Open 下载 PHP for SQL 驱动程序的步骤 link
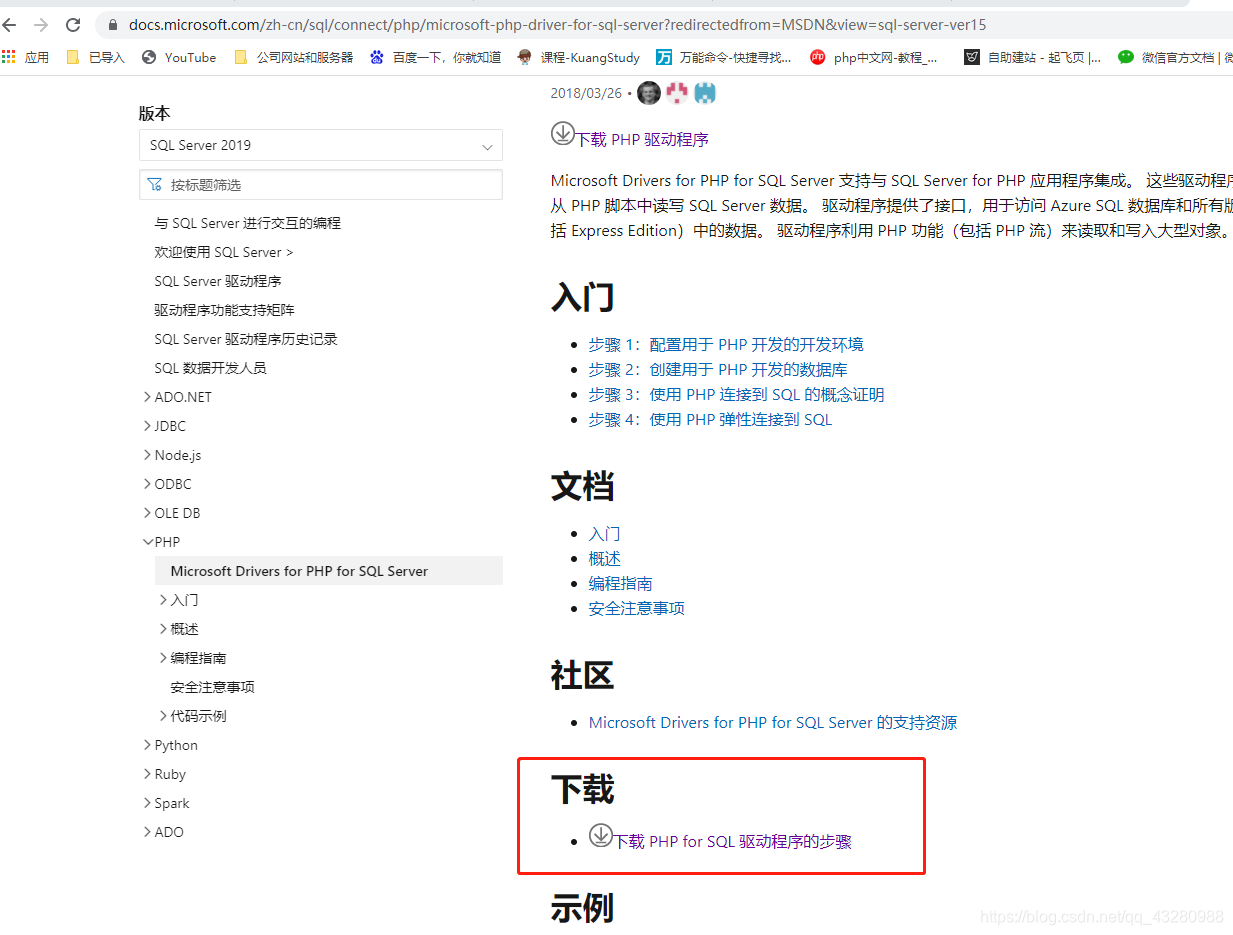The image size is (1233, 935). pos(732,842)
